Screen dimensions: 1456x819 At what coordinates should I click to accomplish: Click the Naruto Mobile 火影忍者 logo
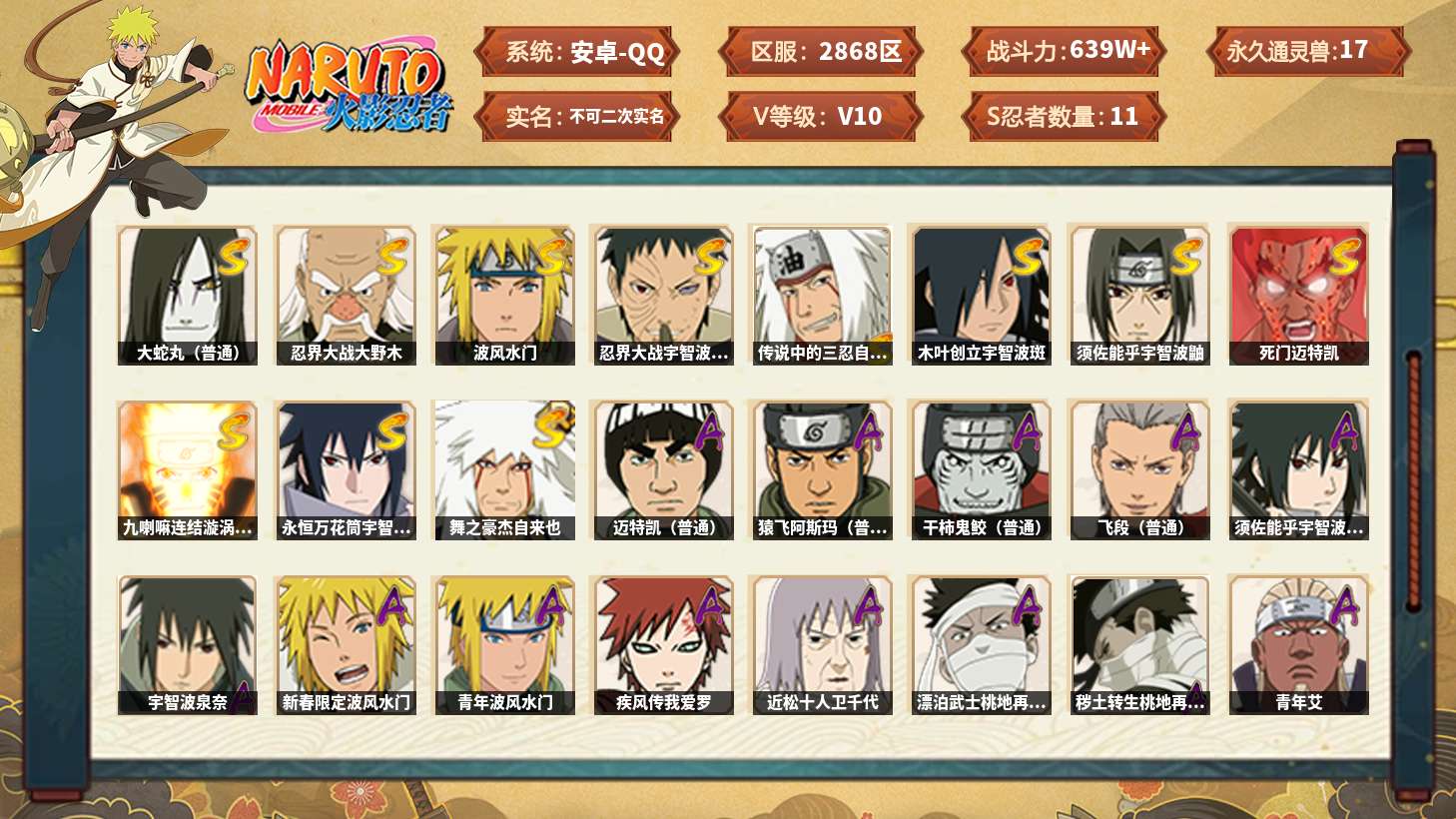pyautogui.click(x=348, y=86)
